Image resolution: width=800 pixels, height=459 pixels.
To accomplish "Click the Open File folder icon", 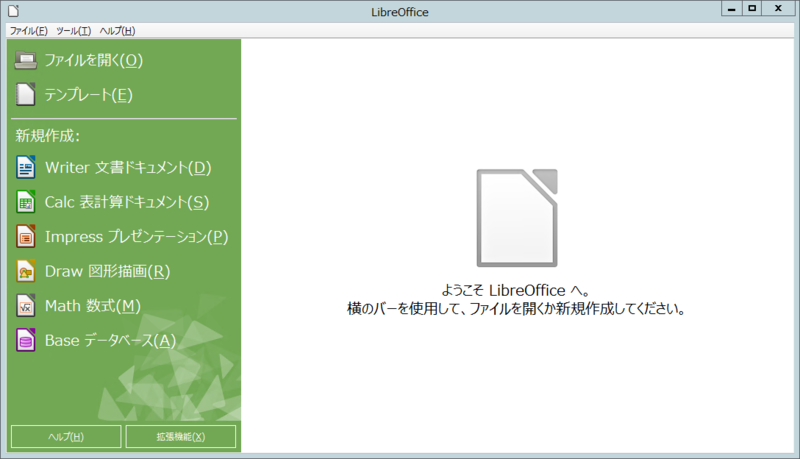I will point(26,60).
